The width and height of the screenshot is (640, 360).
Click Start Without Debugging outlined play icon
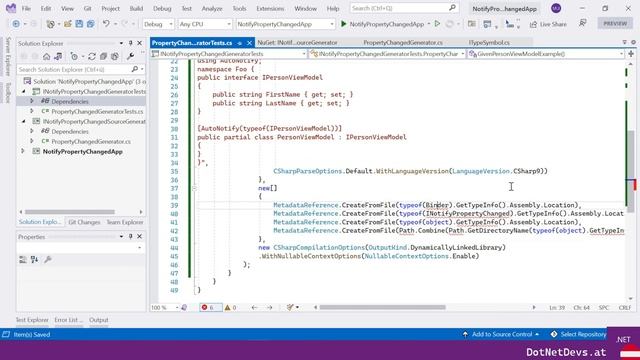437,24
